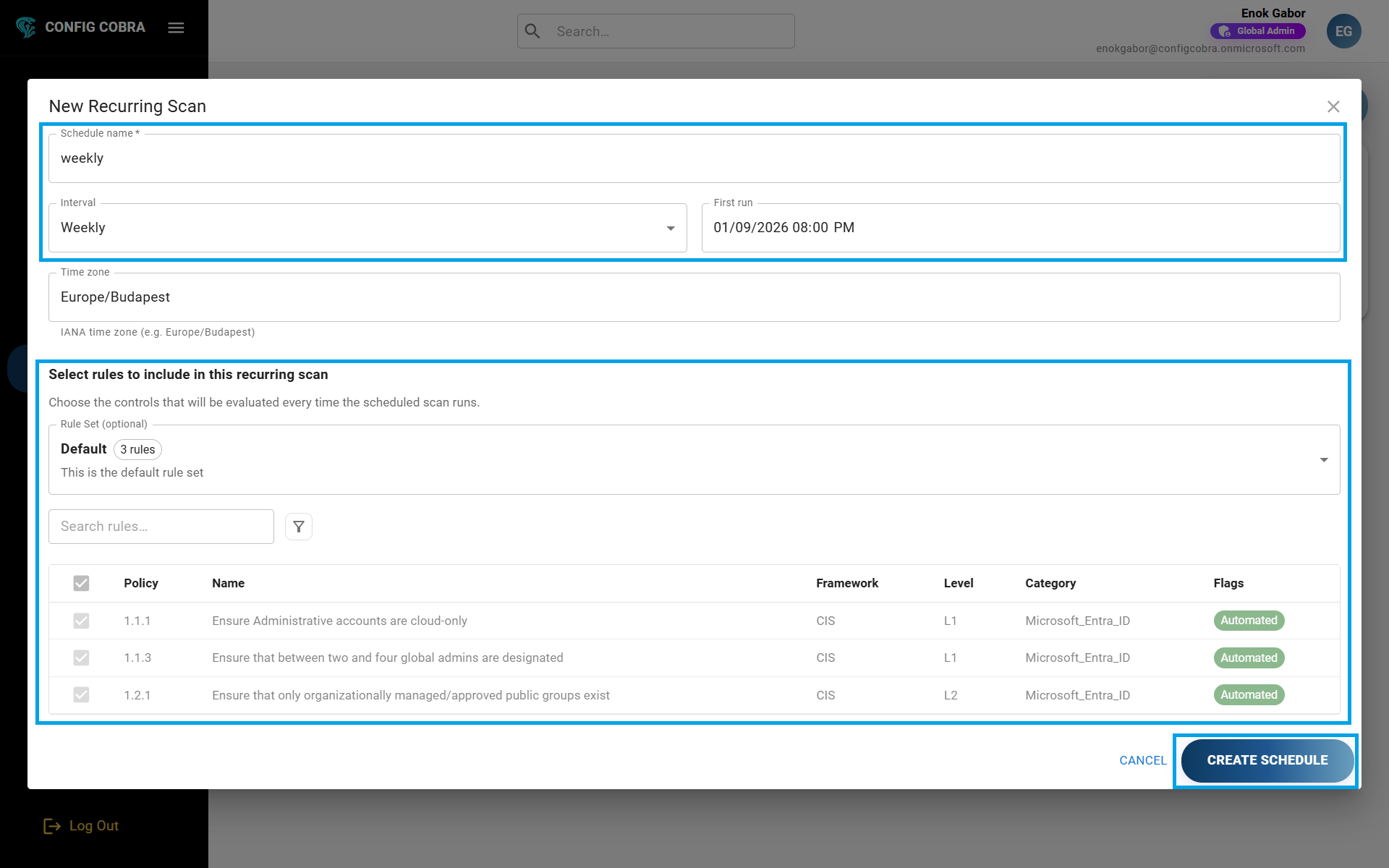Uncheck rule 1.2.1 public groups

[x=81, y=694]
